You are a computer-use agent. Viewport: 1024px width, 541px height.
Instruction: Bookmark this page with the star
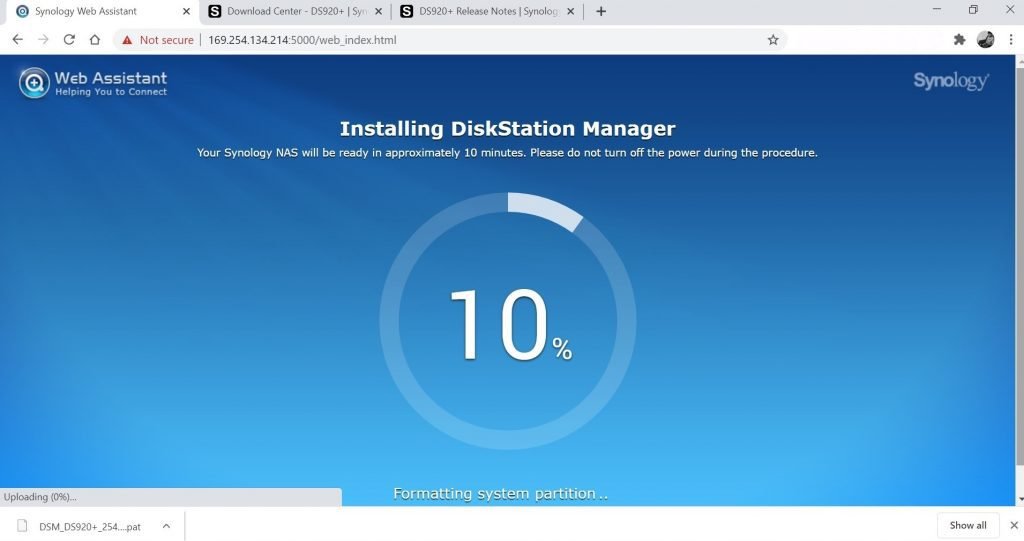[773, 40]
